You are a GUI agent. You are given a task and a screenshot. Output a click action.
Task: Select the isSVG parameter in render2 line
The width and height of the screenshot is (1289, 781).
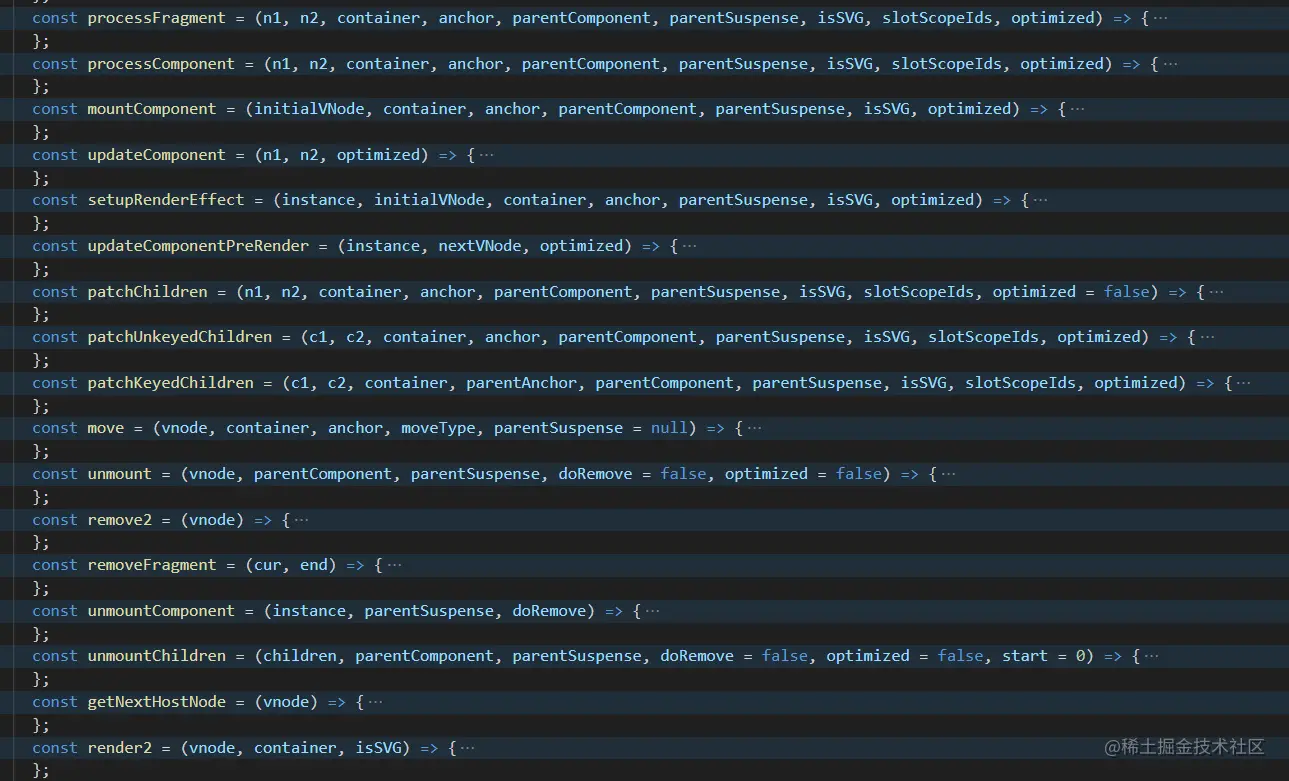(x=379, y=748)
